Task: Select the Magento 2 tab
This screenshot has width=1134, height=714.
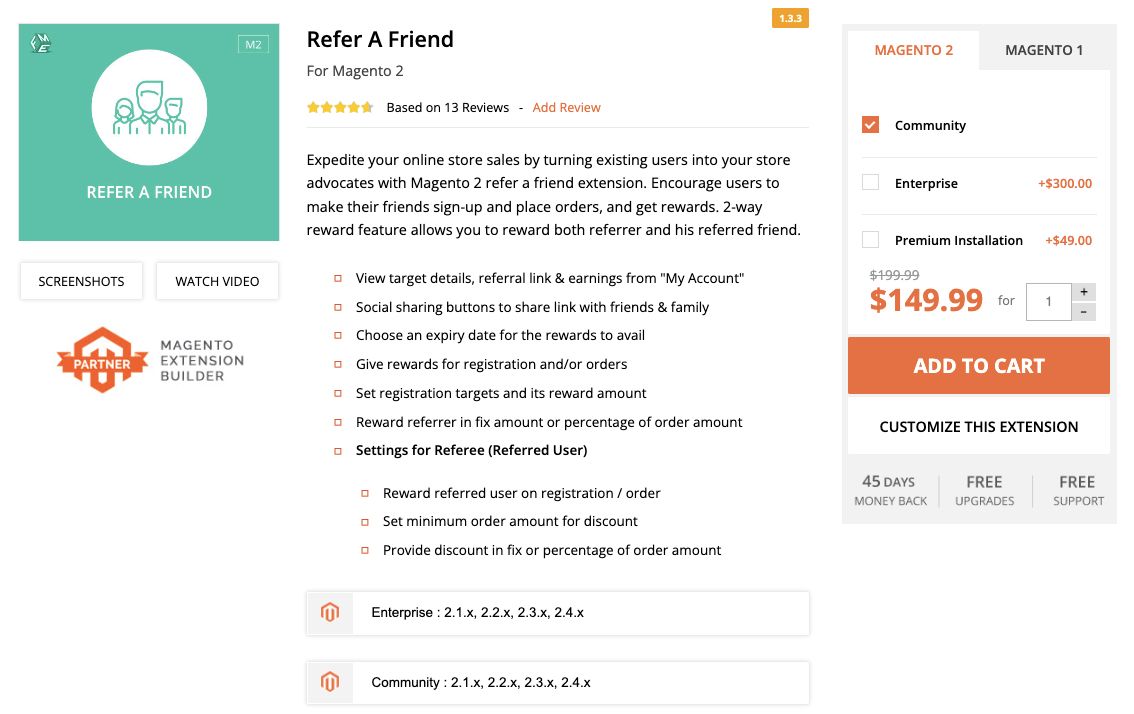Action: (913, 50)
